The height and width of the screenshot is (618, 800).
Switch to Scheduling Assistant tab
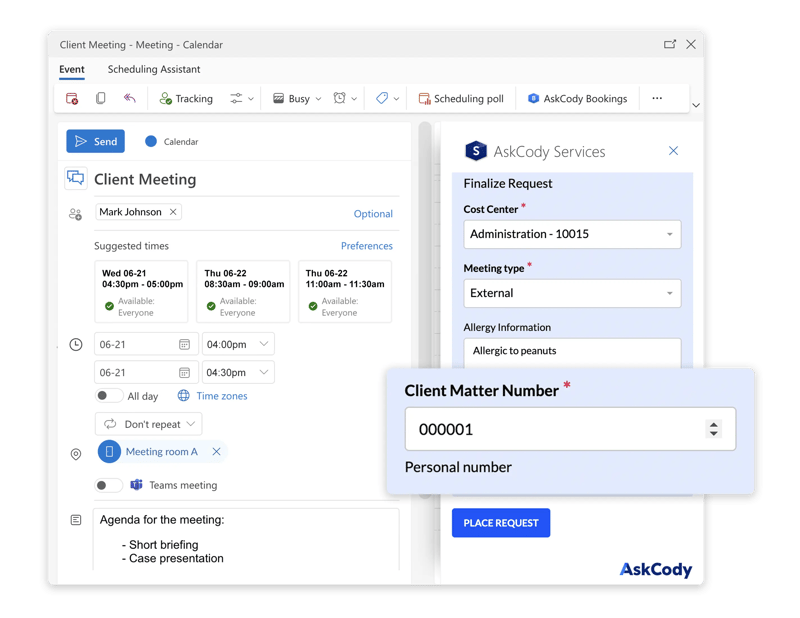coord(154,69)
